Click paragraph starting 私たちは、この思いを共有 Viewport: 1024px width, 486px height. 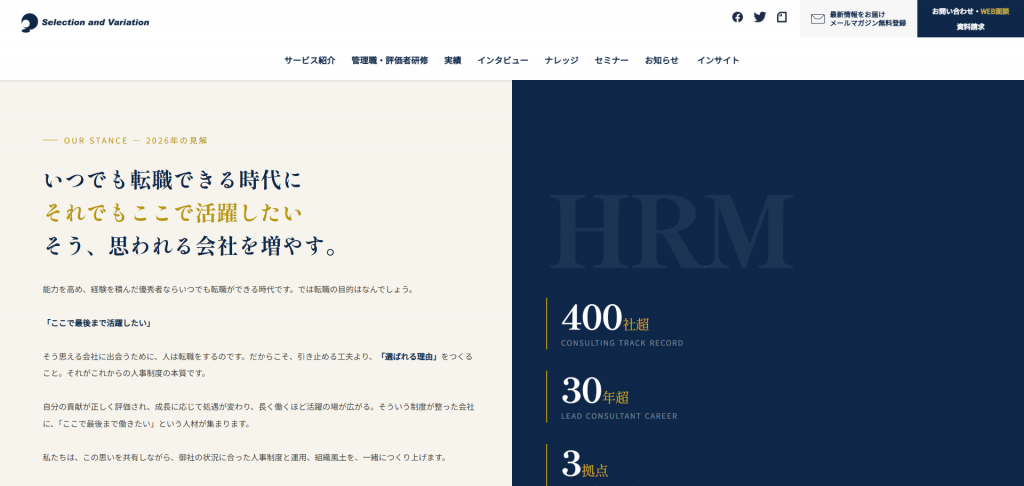[244, 457]
